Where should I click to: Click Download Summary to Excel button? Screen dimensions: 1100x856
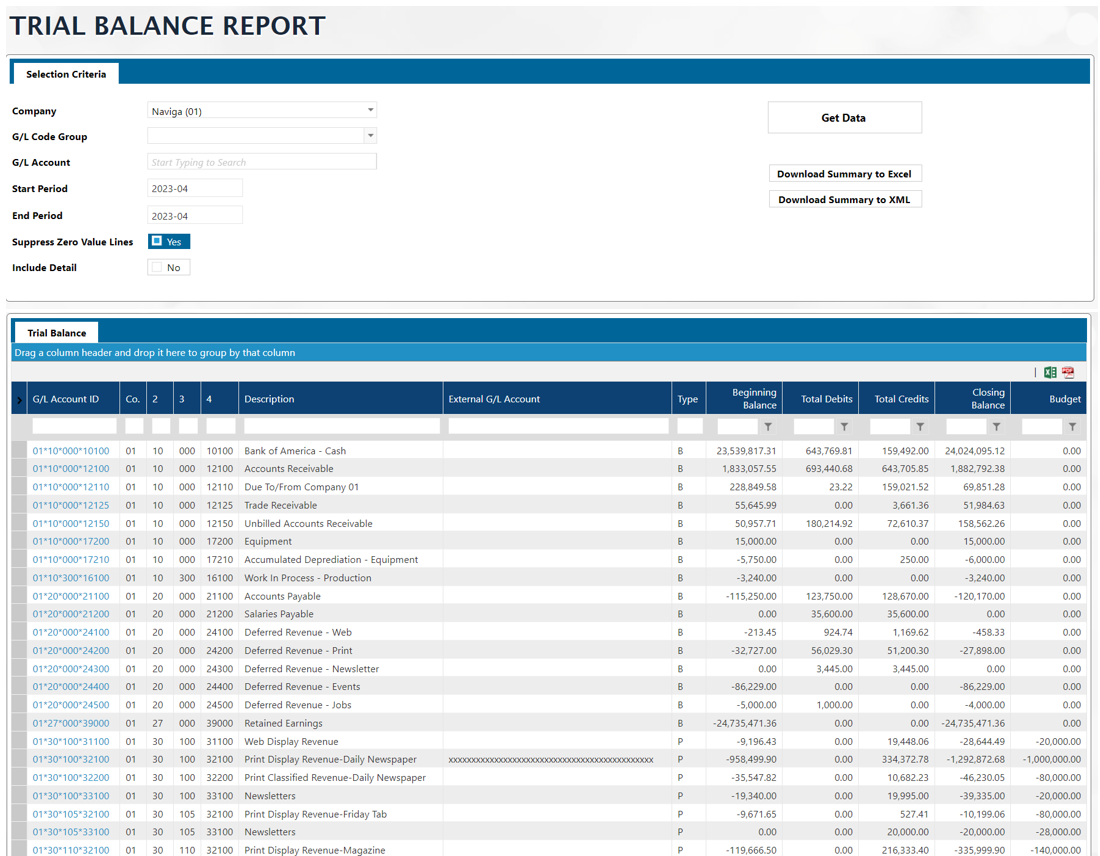tap(844, 174)
